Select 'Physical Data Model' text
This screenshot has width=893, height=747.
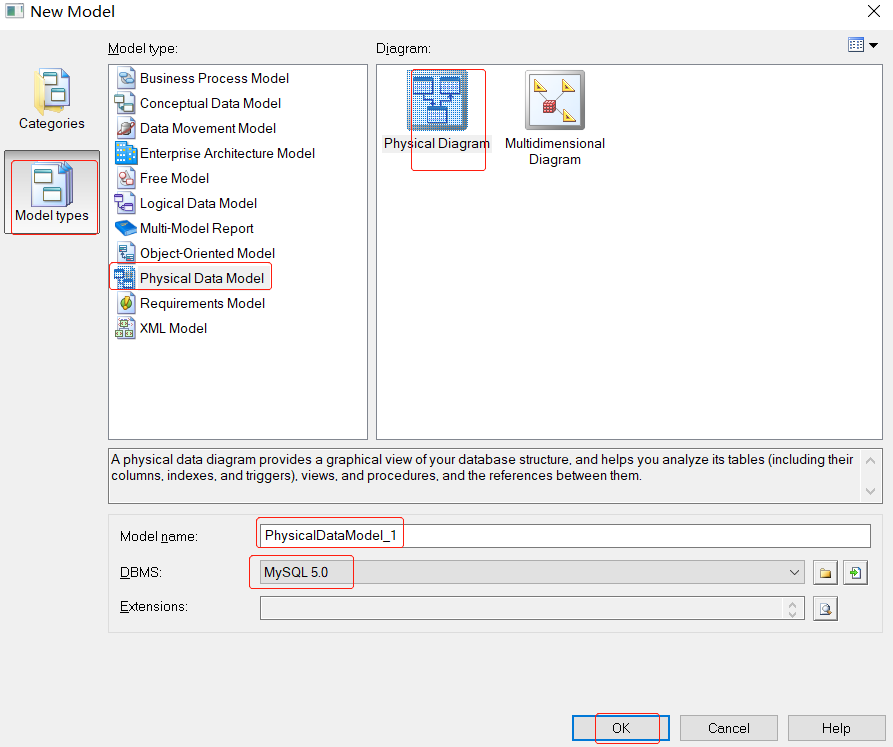click(202, 278)
